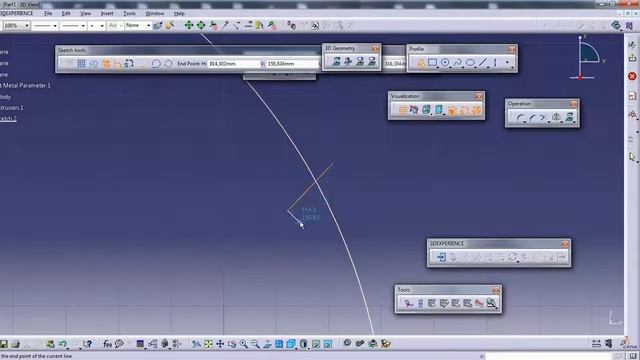Click the Zoom In magnifier icon
Viewport: 640px width, 360px height.
(x=244, y=344)
